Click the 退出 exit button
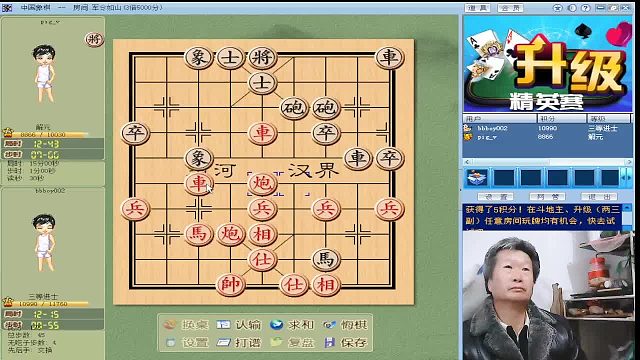The image size is (640, 360). coord(599,197)
